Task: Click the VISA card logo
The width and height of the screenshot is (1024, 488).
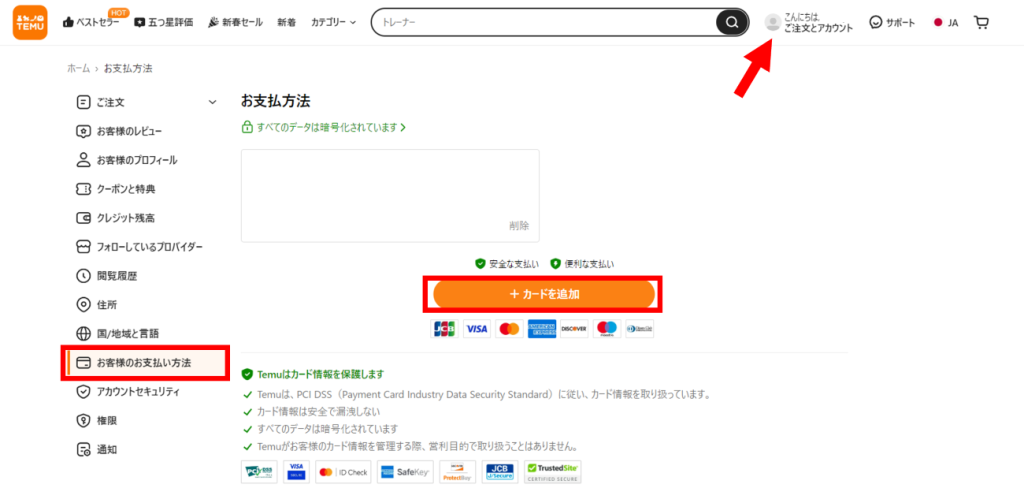Action: (x=476, y=329)
